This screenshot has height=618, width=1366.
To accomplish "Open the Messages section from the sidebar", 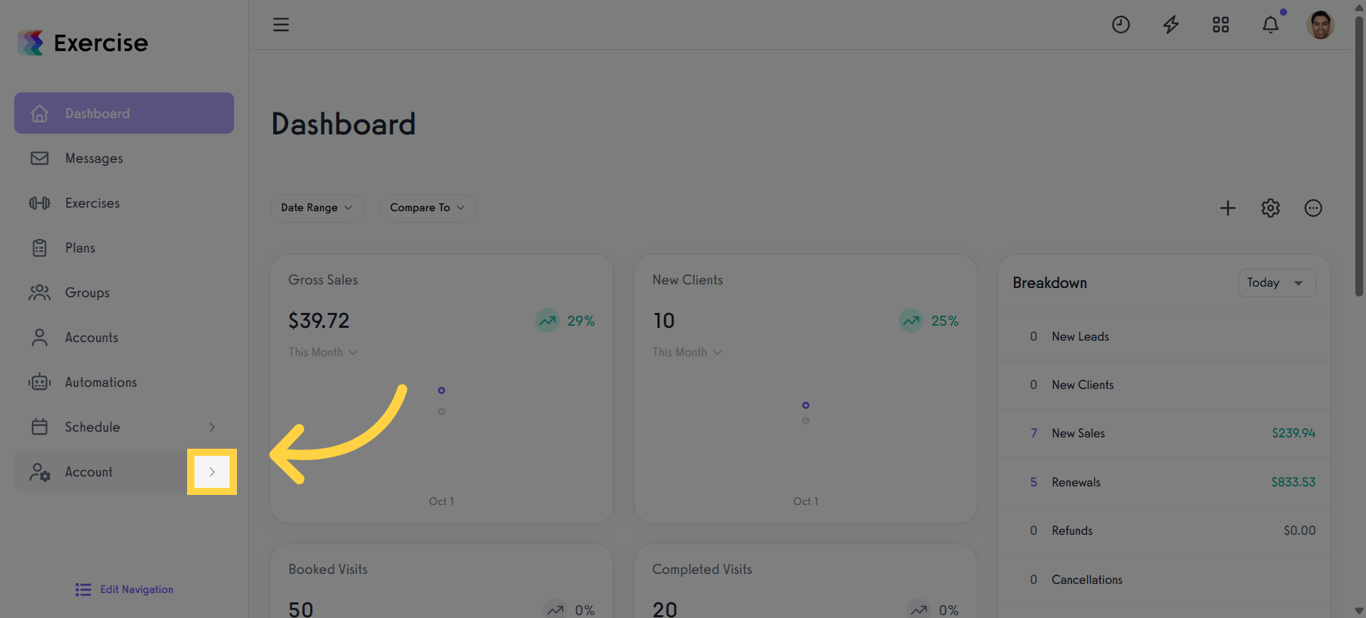I will (93, 158).
